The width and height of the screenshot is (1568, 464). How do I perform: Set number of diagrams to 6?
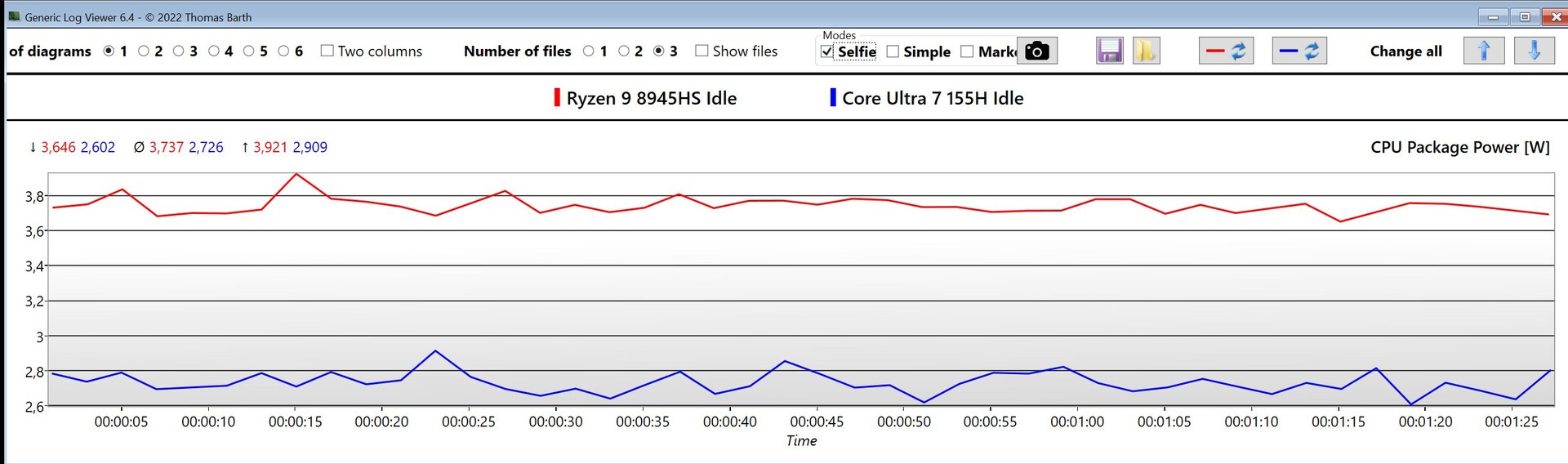click(284, 51)
